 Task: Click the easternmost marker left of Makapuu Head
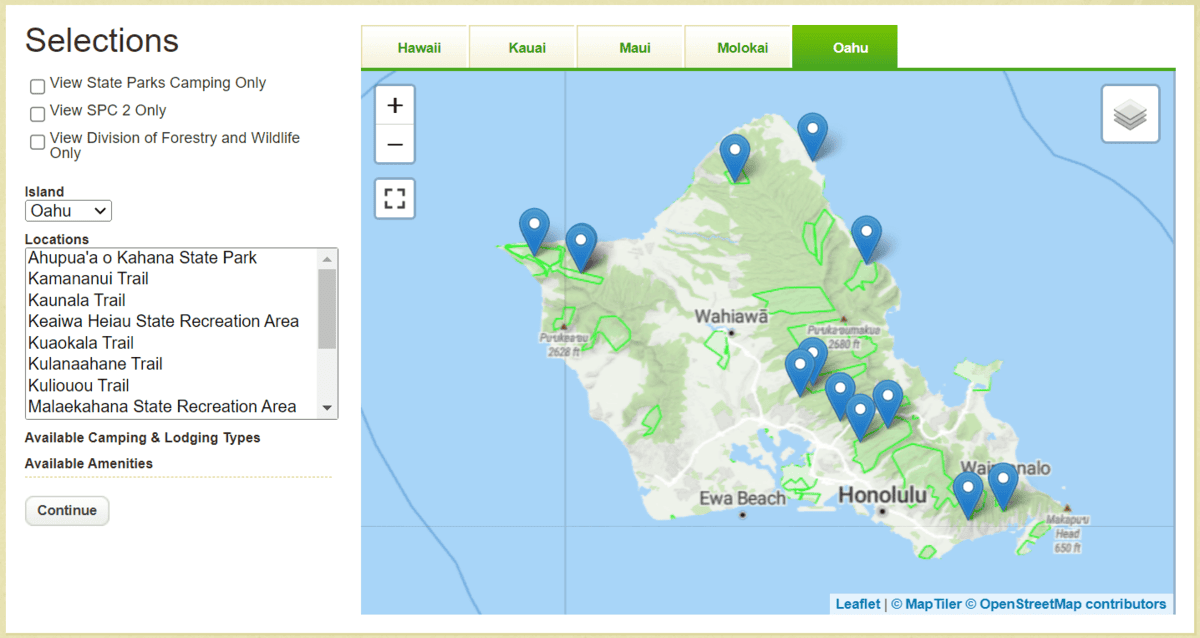[1003, 487]
